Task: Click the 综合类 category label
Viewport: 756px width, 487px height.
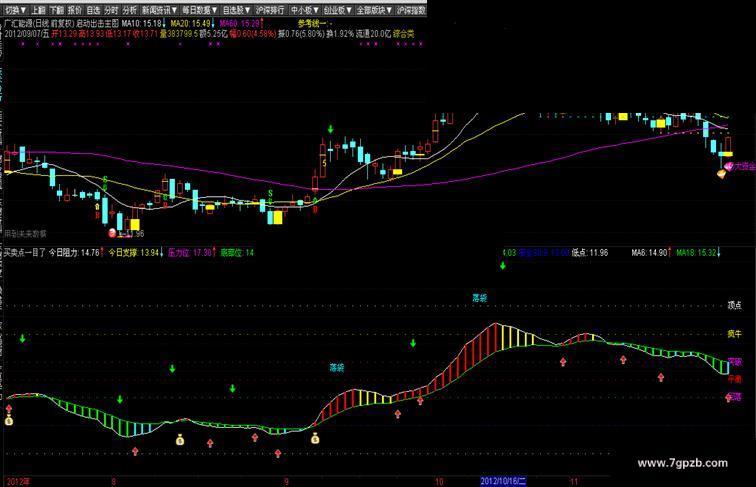Action: [x=404, y=34]
